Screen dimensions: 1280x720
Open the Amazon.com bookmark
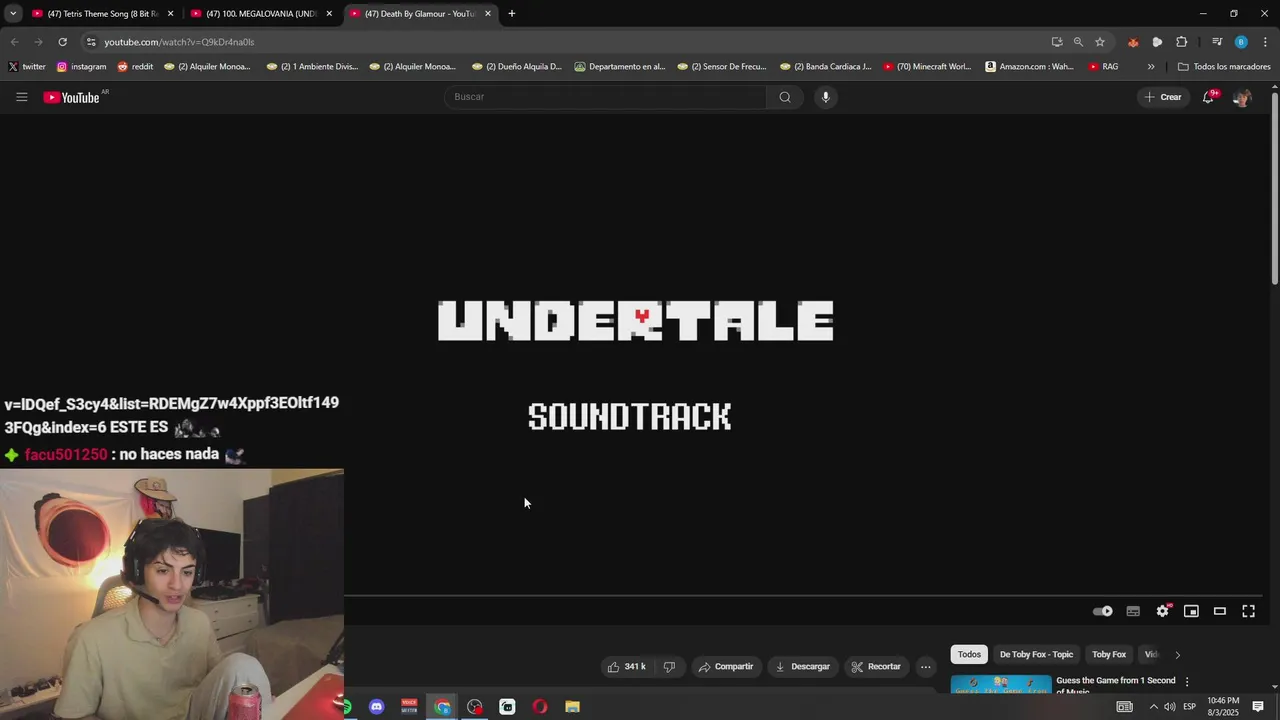(1029, 67)
